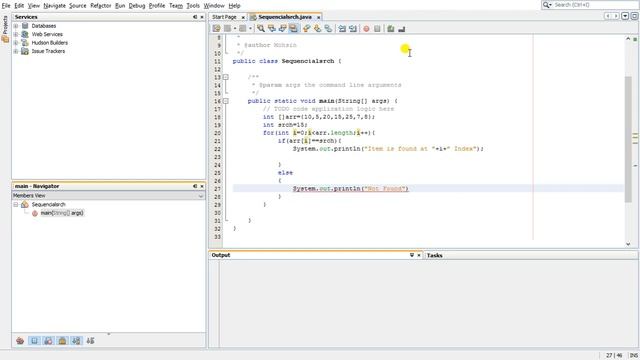Toggle Show Static Members in Navigator
The image size is (640, 360).
pyautogui.click(x=48, y=341)
